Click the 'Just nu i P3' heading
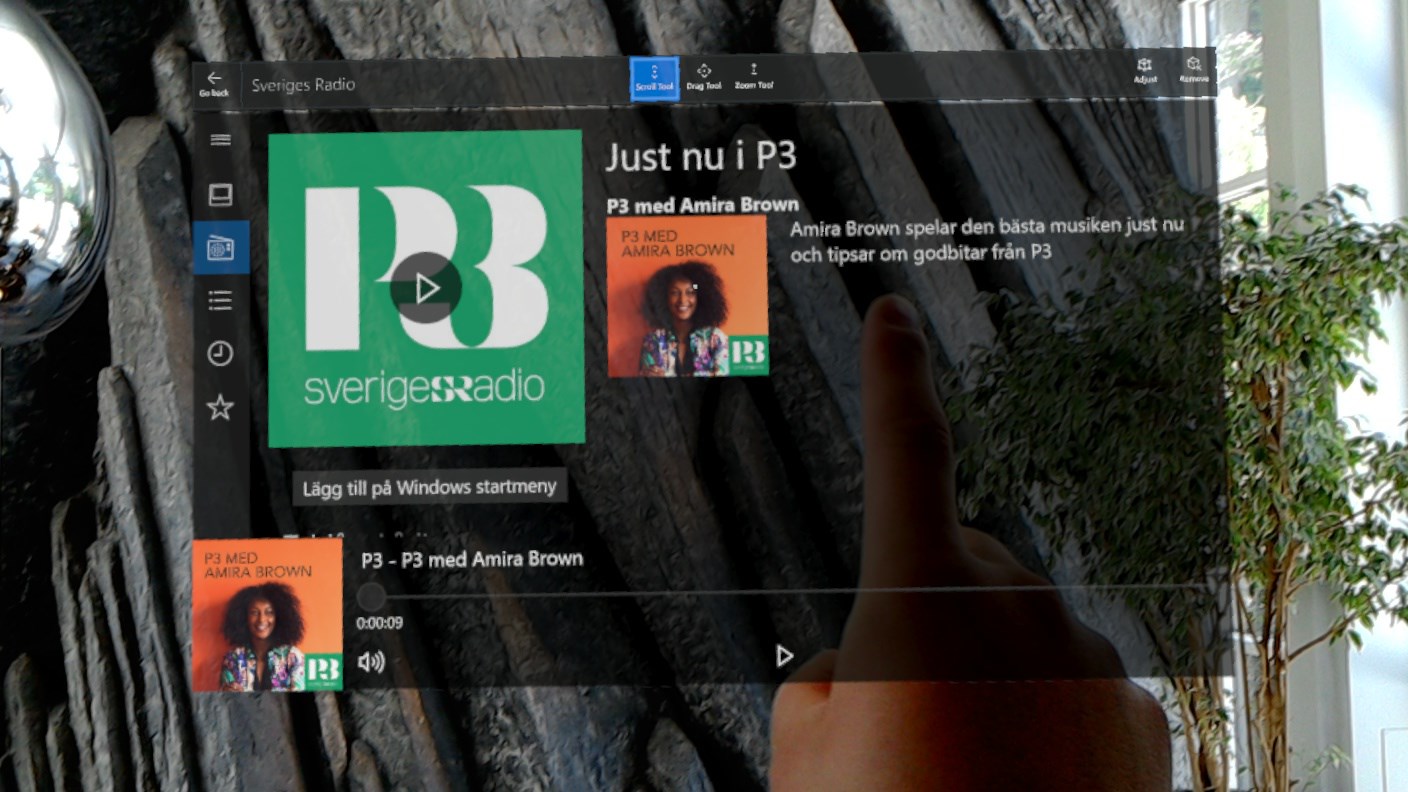Viewport: 1408px width, 792px height. [x=701, y=157]
